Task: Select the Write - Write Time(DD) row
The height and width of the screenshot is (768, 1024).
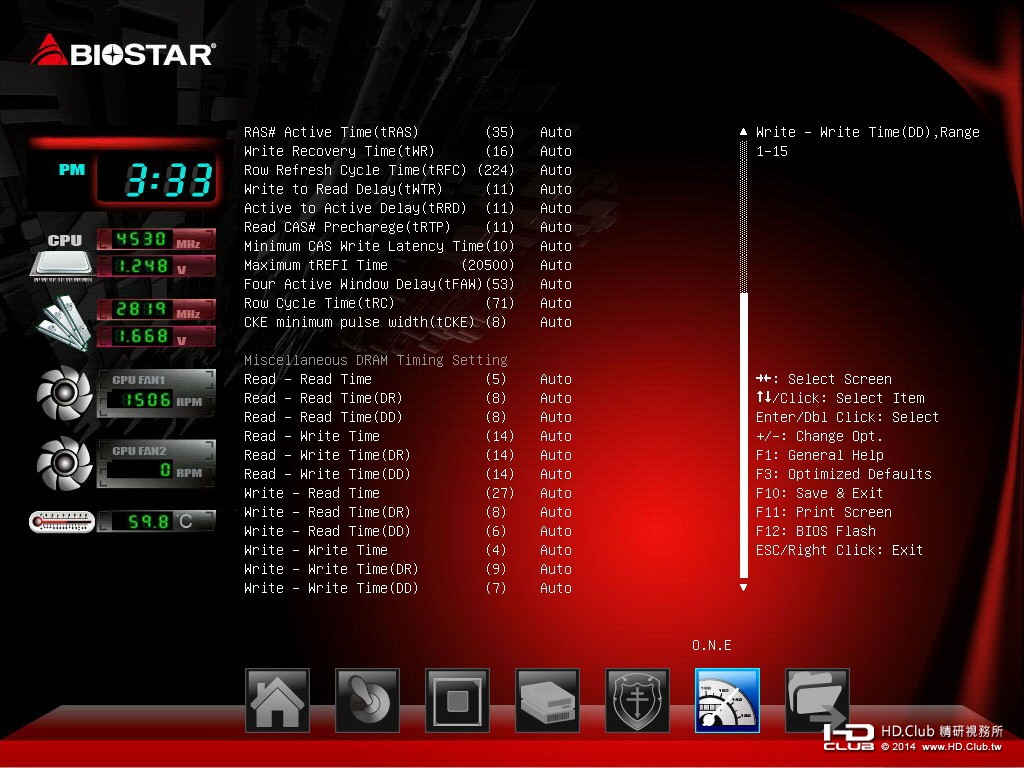Action: [x=408, y=588]
